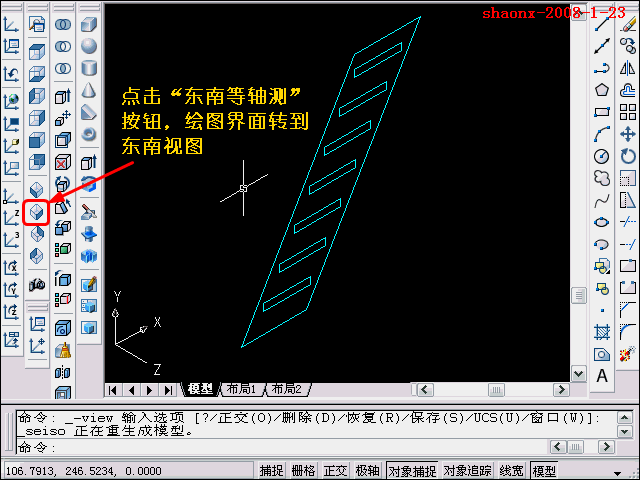Open the Multiline Text tool
This screenshot has width=640, height=480.
[x=602, y=376]
